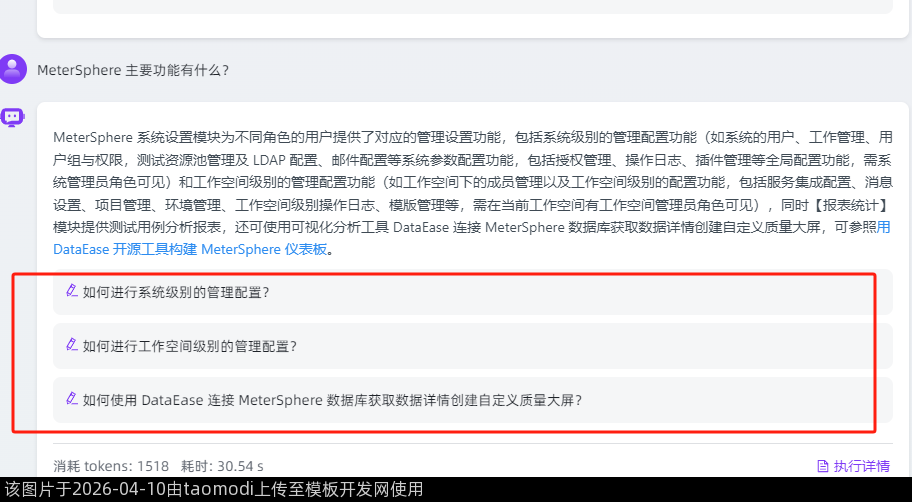Click the document icon next to 执行详情
Screen dimensions: 912x502
[x=822, y=466]
